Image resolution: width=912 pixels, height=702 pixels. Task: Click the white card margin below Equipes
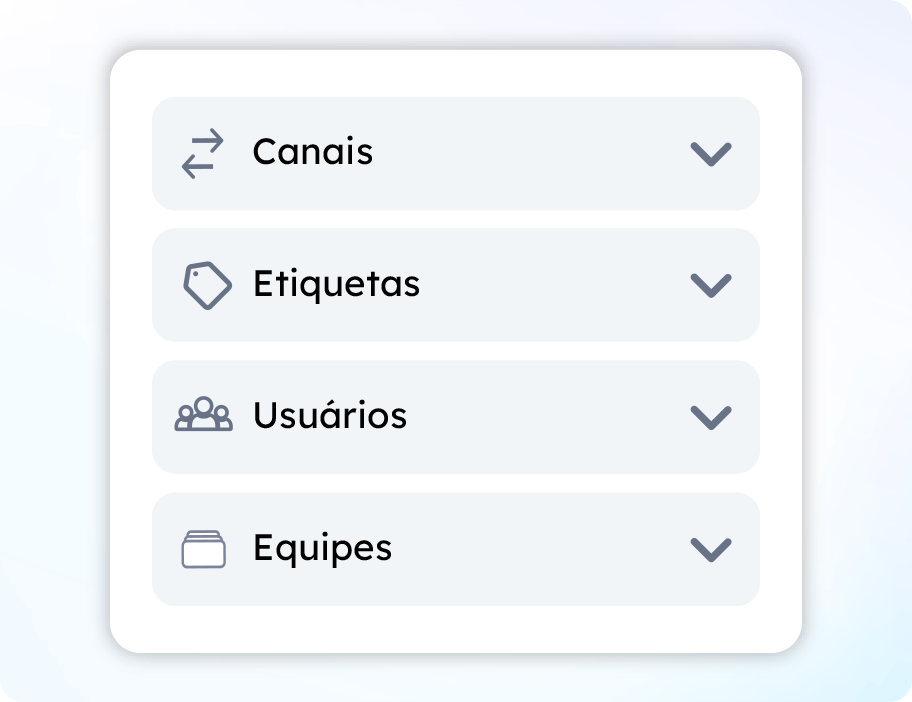click(455, 629)
